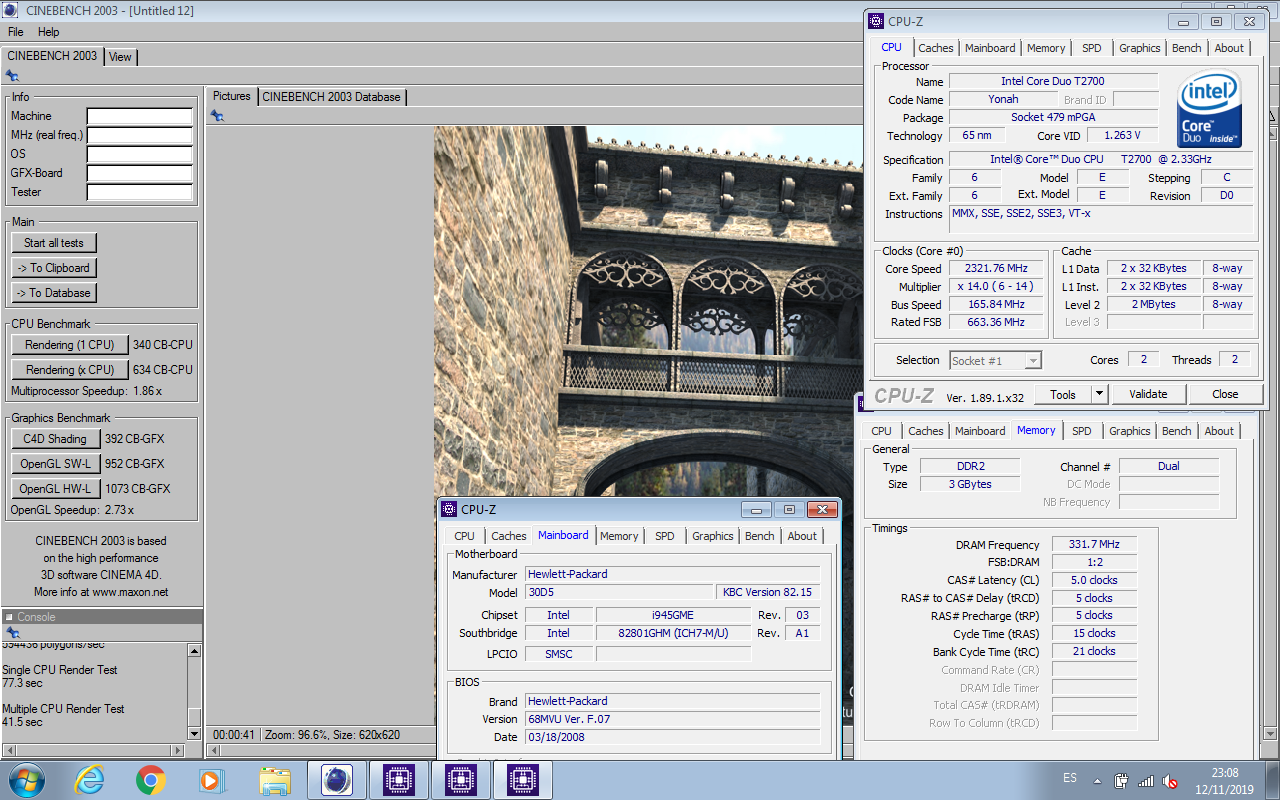
Task: Open Caches tab in top CPU-Z window
Action: point(936,48)
